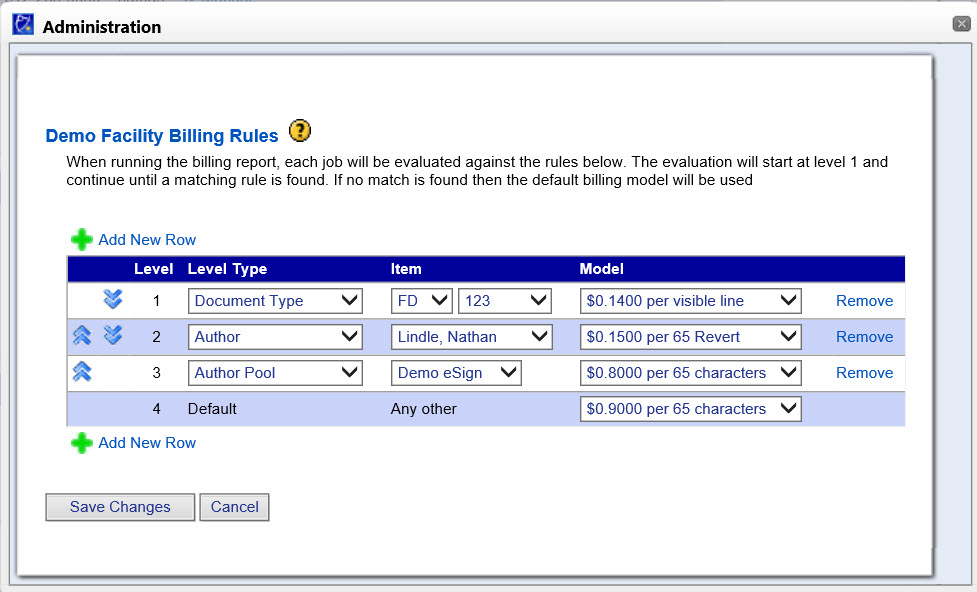This screenshot has width=977, height=592.
Task: Change the default $0.9000 per 65 characters model
Action: point(690,409)
